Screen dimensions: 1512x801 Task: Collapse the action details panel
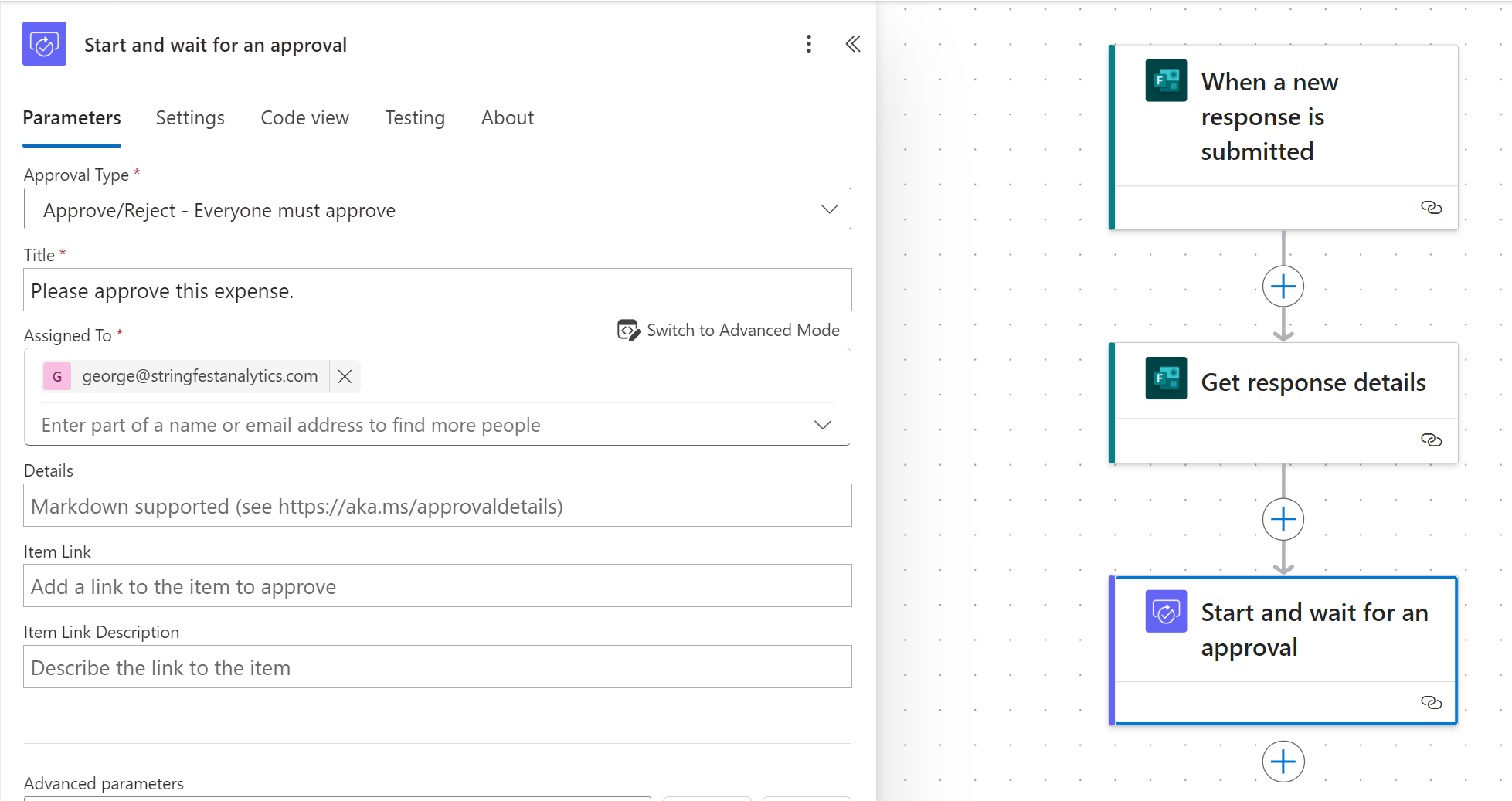[853, 44]
